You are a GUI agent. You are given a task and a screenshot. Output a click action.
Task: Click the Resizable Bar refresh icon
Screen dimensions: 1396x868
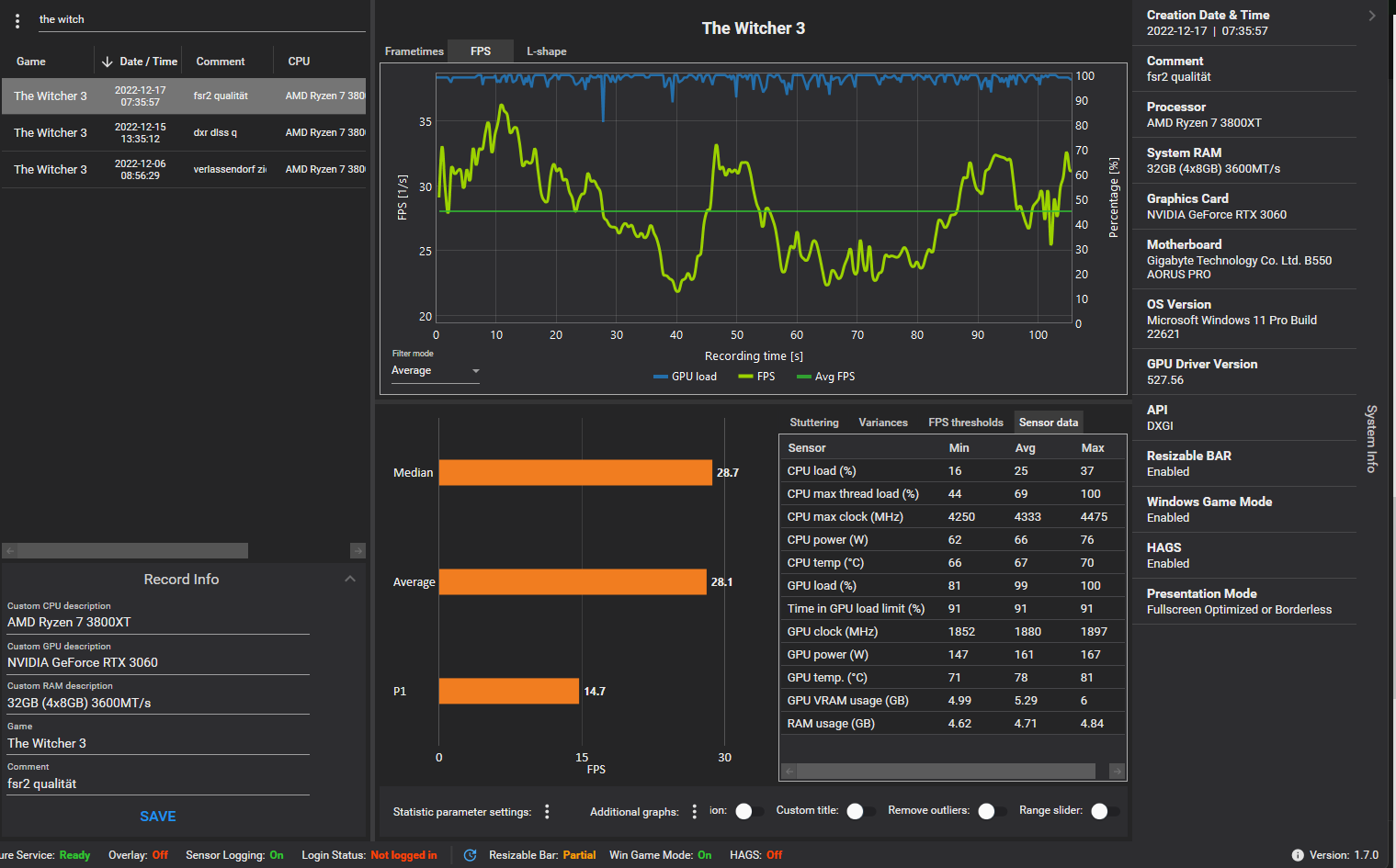(x=470, y=855)
